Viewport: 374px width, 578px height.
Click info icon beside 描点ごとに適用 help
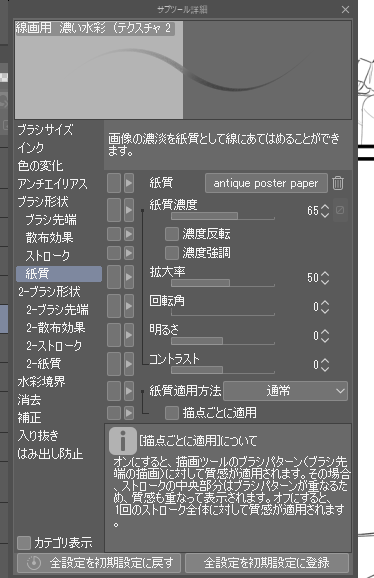tap(123, 441)
